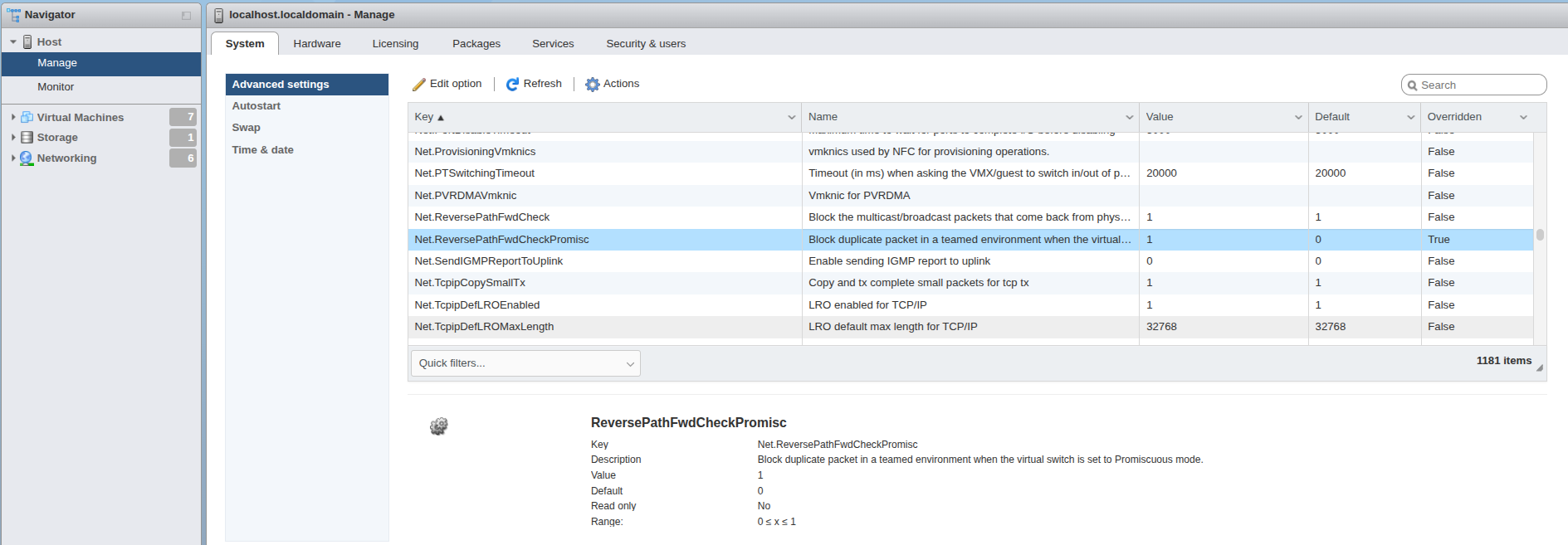Click the pencil Edit option icon
This screenshot has height=545, width=1568.
[419, 85]
